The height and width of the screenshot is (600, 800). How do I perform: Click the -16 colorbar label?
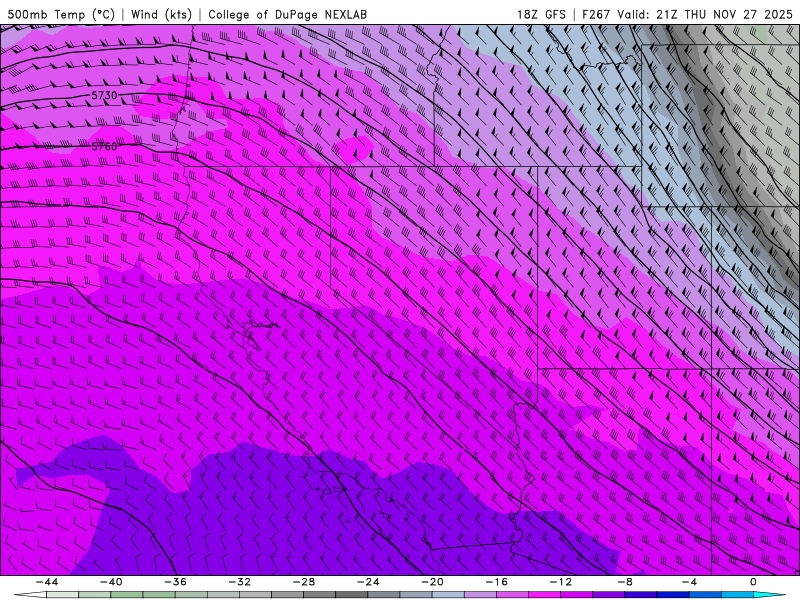point(497,582)
